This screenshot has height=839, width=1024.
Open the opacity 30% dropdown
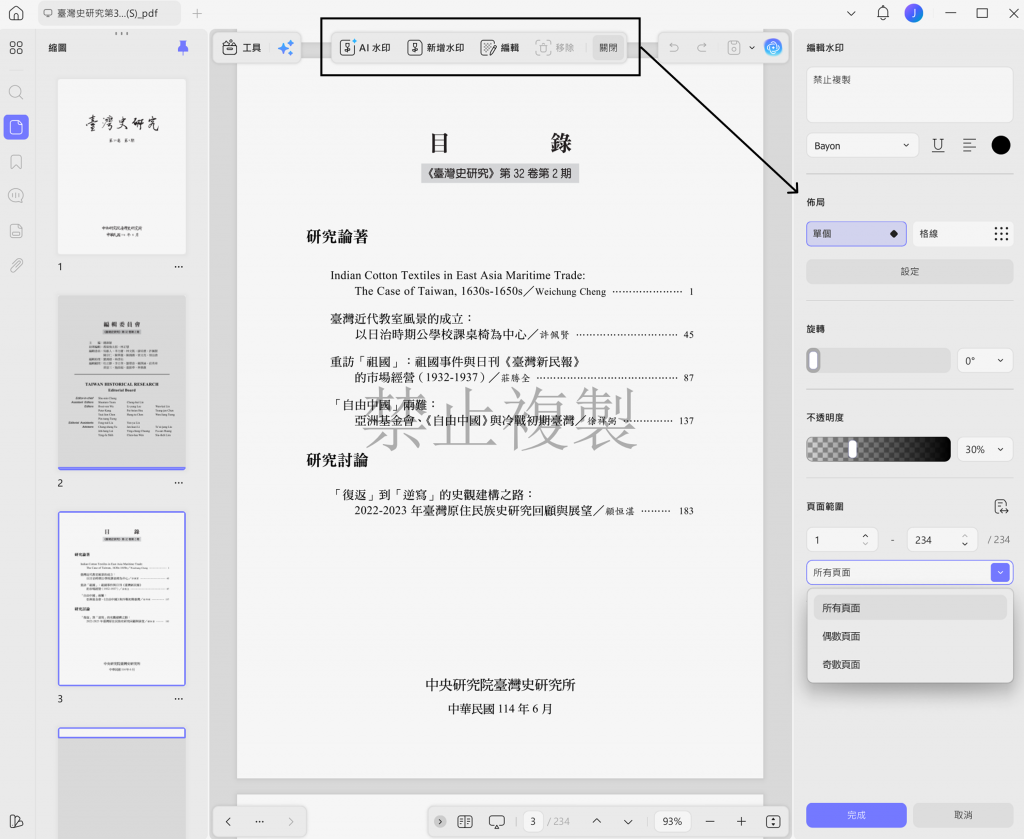985,449
